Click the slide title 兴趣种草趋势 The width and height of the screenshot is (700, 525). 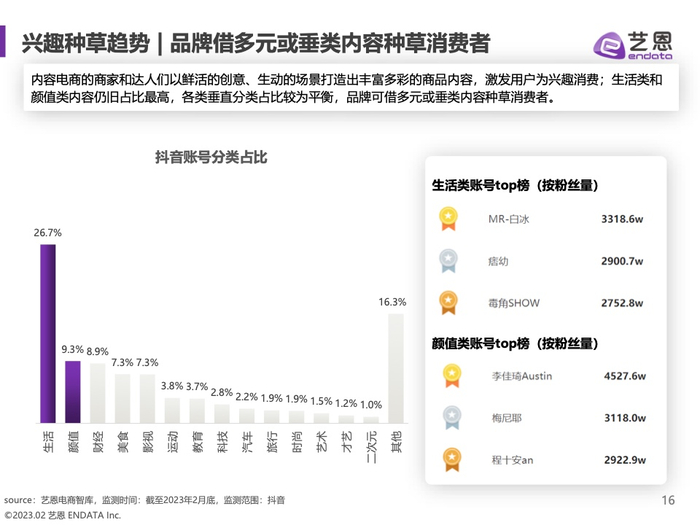coord(86,43)
